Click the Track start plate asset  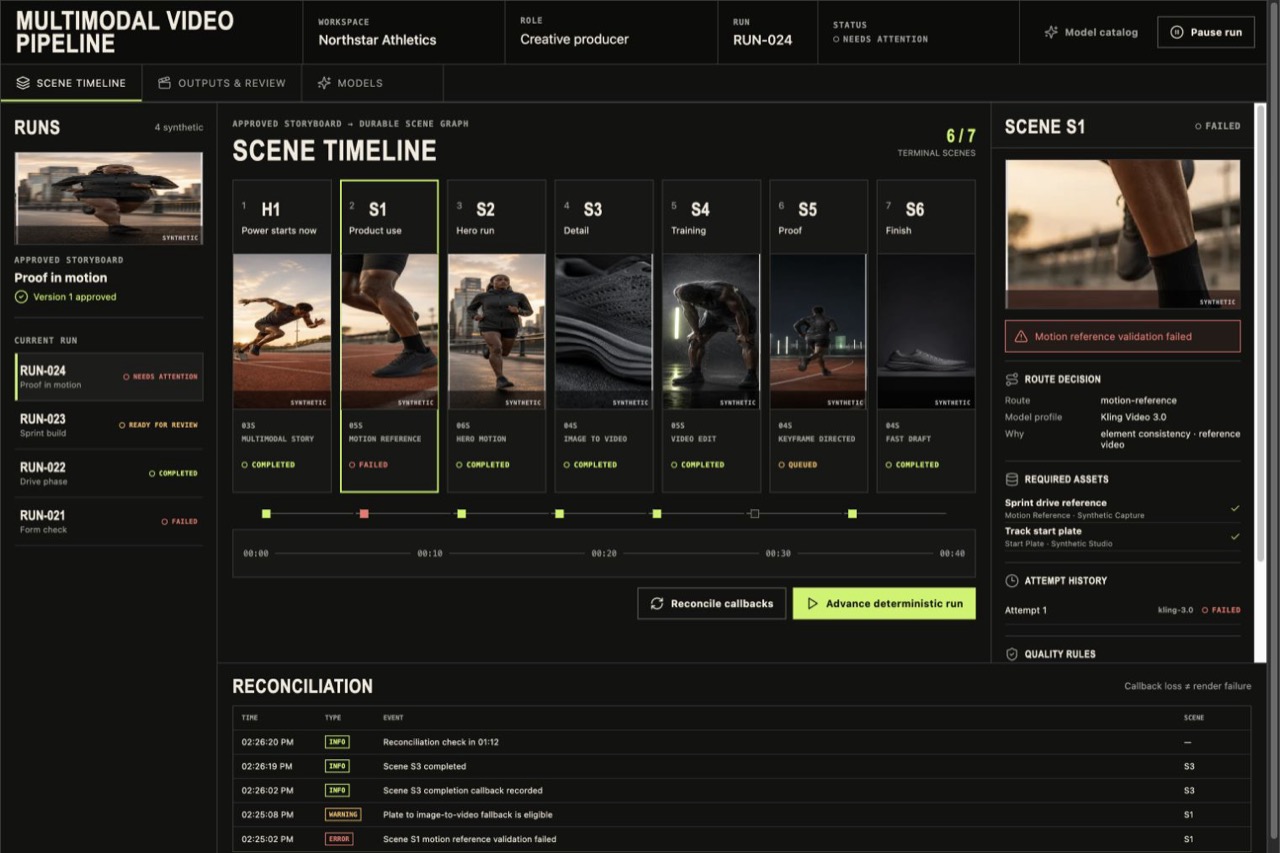pyautogui.click(x=1123, y=537)
